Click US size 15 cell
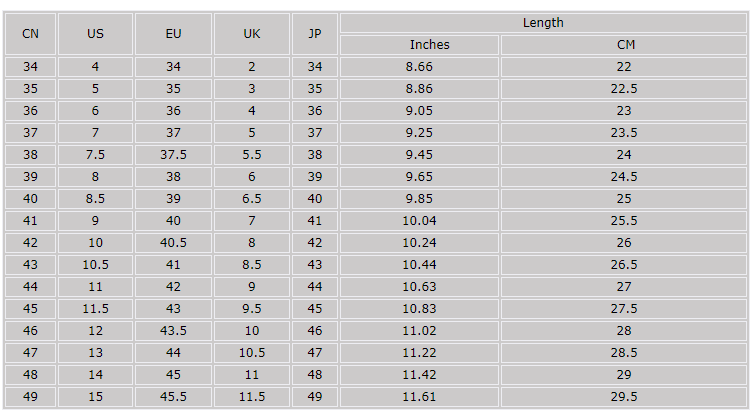The image size is (754, 420). pos(95,397)
